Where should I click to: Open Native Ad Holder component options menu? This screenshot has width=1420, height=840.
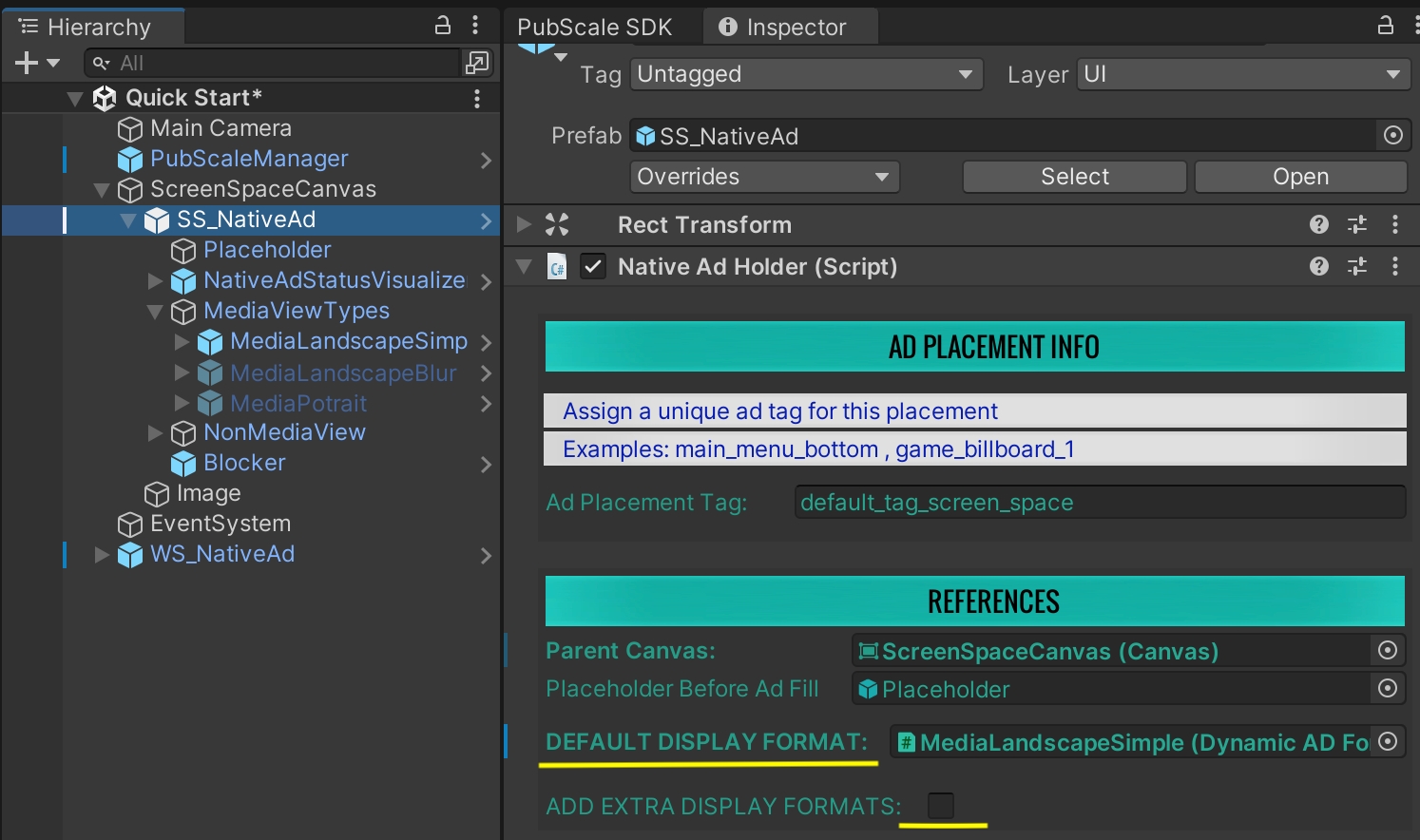coord(1395,267)
